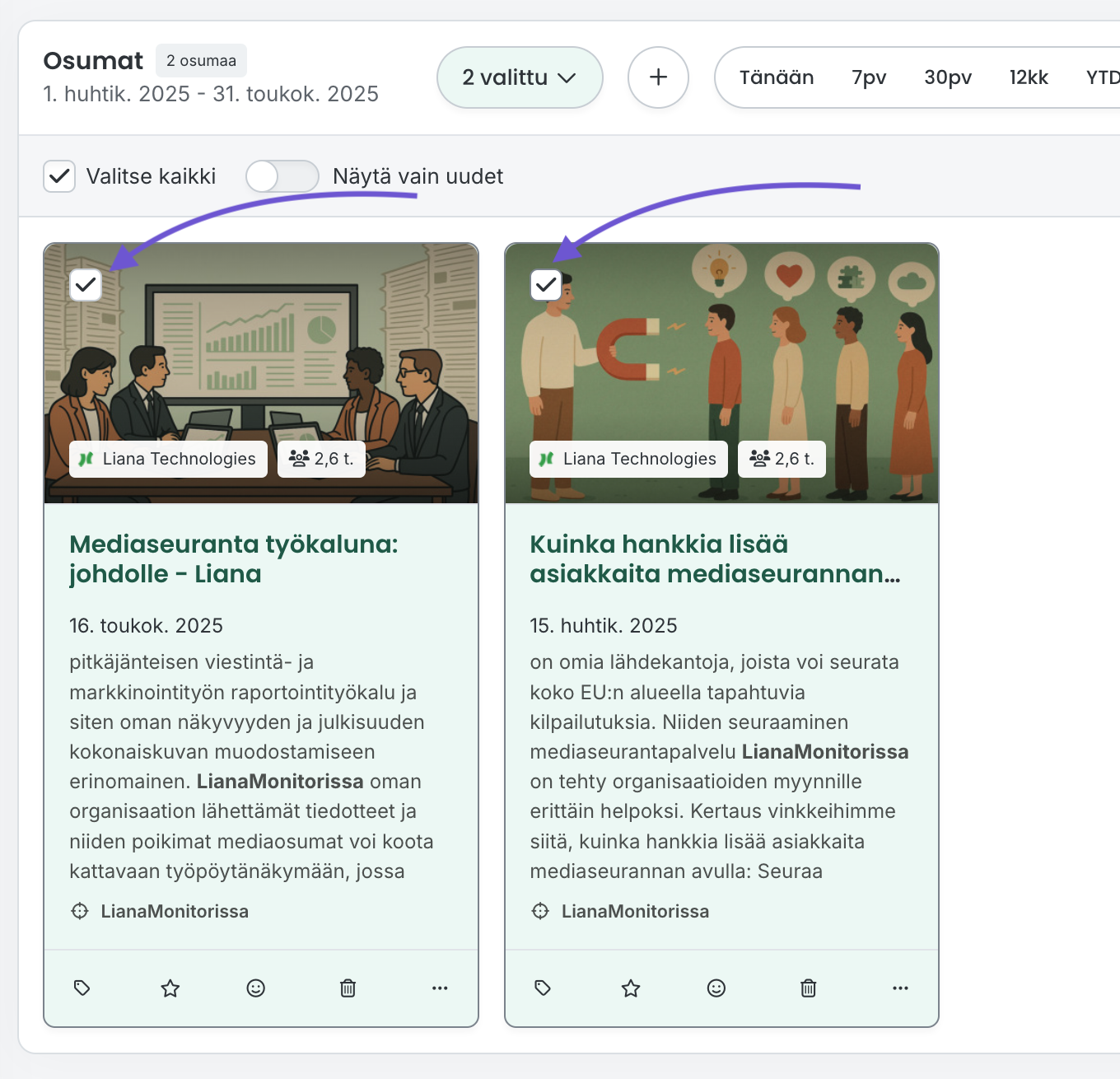Delete the Mediaseuranta työkaluna card via trash icon
The width and height of the screenshot is (1120, 1079).
pos(348,988)
